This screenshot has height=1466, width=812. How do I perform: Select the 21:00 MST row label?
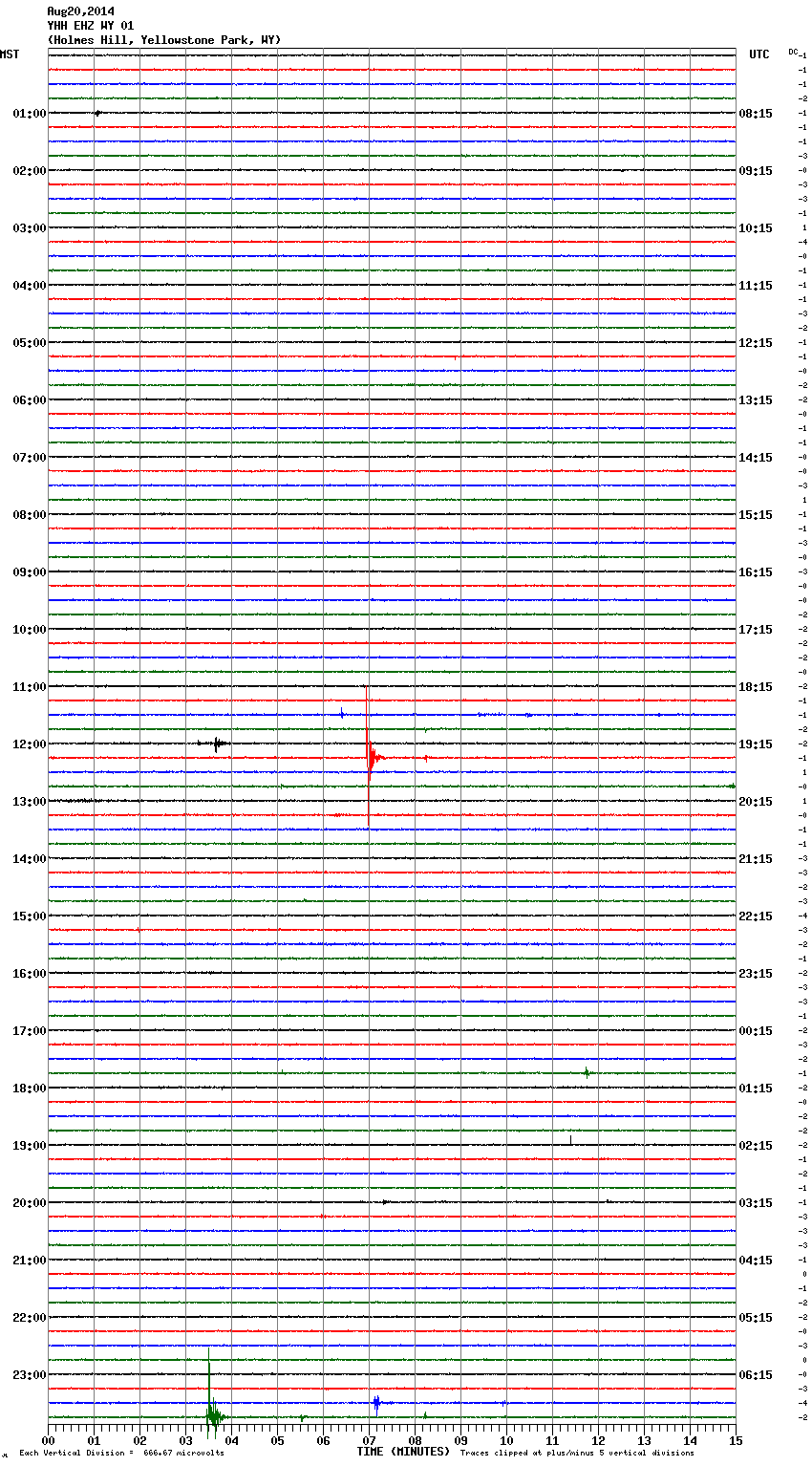29,1261
